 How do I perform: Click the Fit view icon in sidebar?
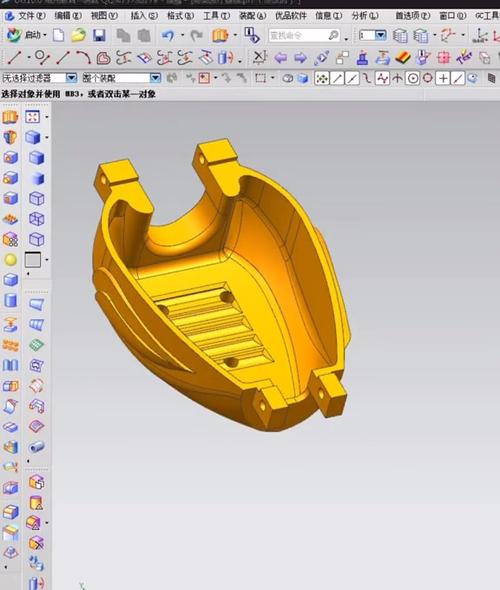pyautogui.click(x=33, y=117)
